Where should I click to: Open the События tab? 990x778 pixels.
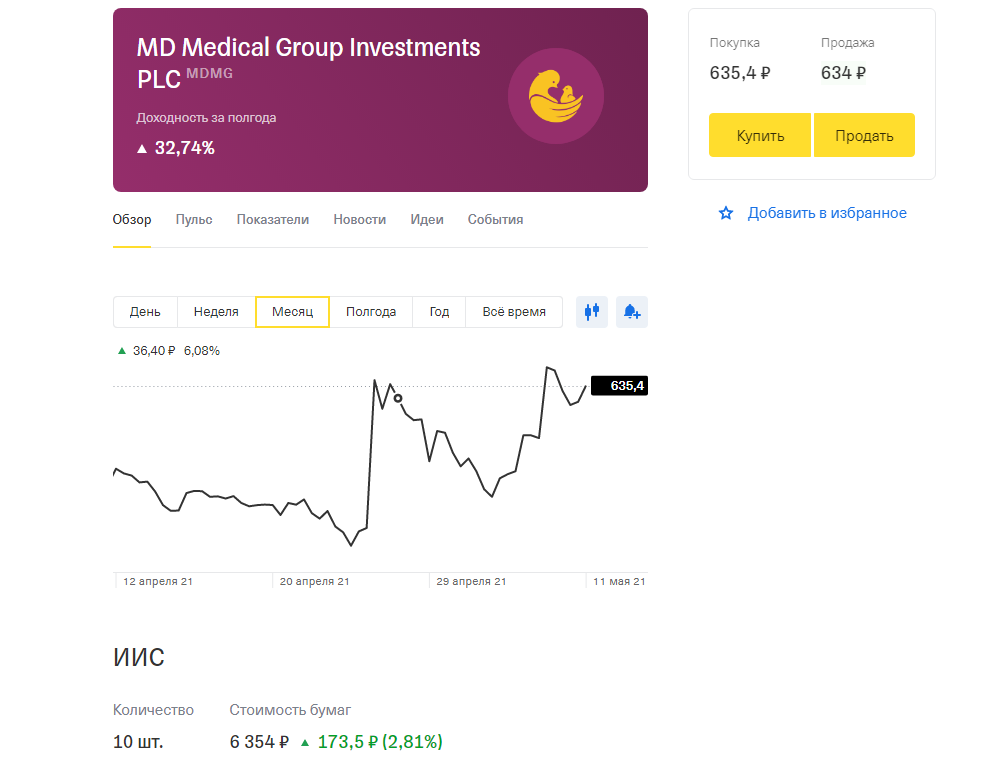(x=495, y=220)
